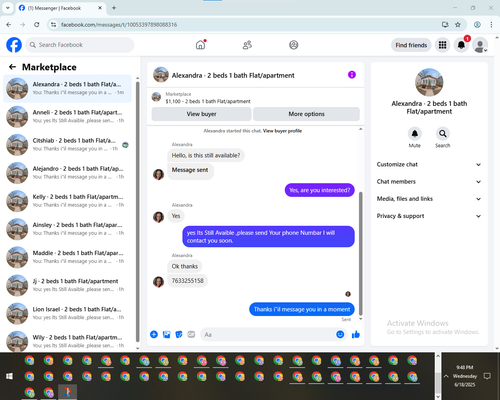Click the 'Ok thanks' message
The width and height of the screenshot is (500, 400).
pos(185,266)
